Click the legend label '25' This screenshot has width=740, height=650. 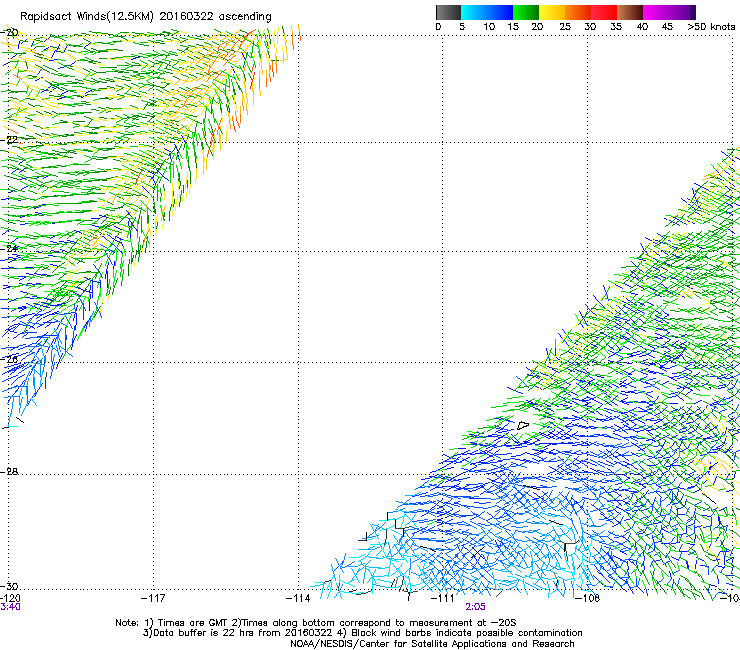(565, 27)
